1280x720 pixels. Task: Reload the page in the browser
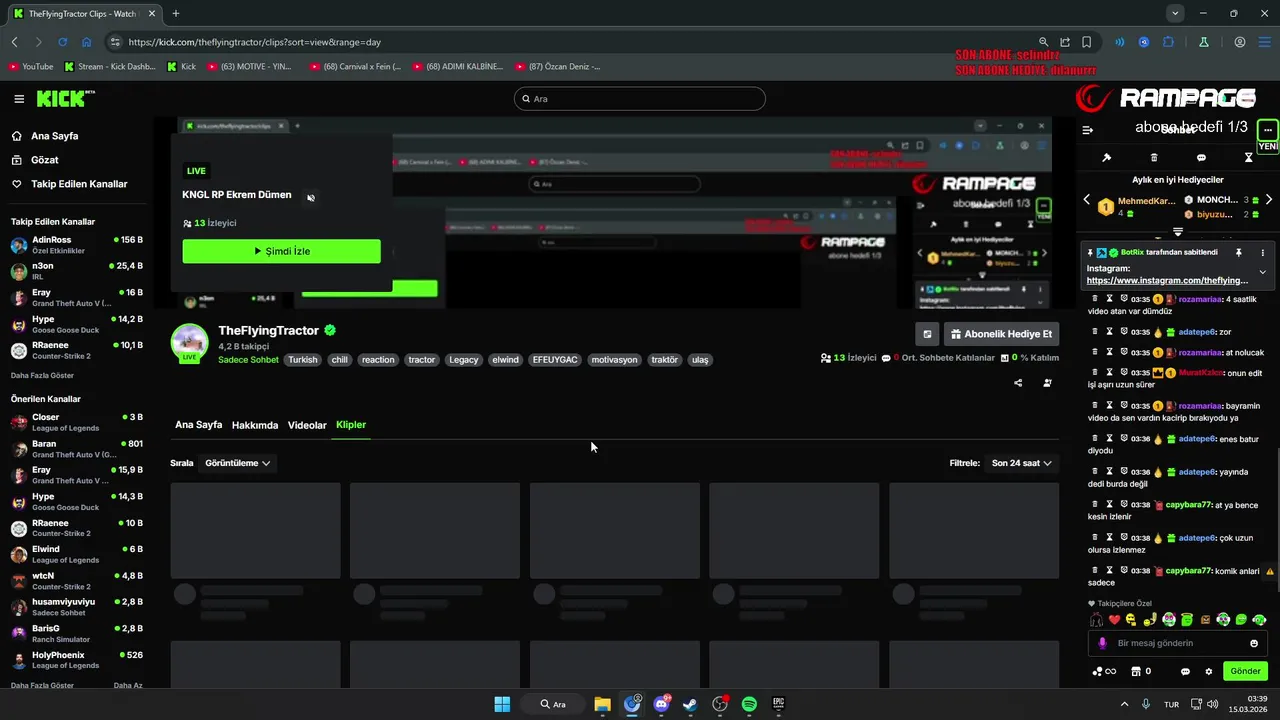click(x=62, y=42)
